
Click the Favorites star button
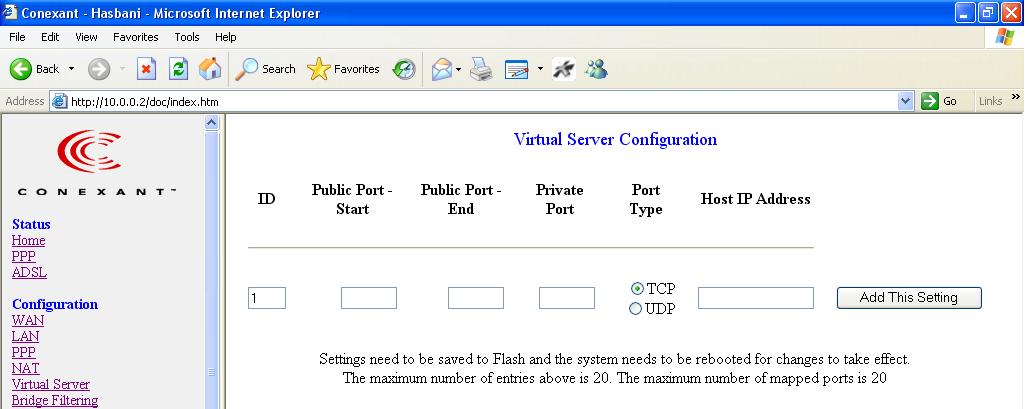point(343,69)
